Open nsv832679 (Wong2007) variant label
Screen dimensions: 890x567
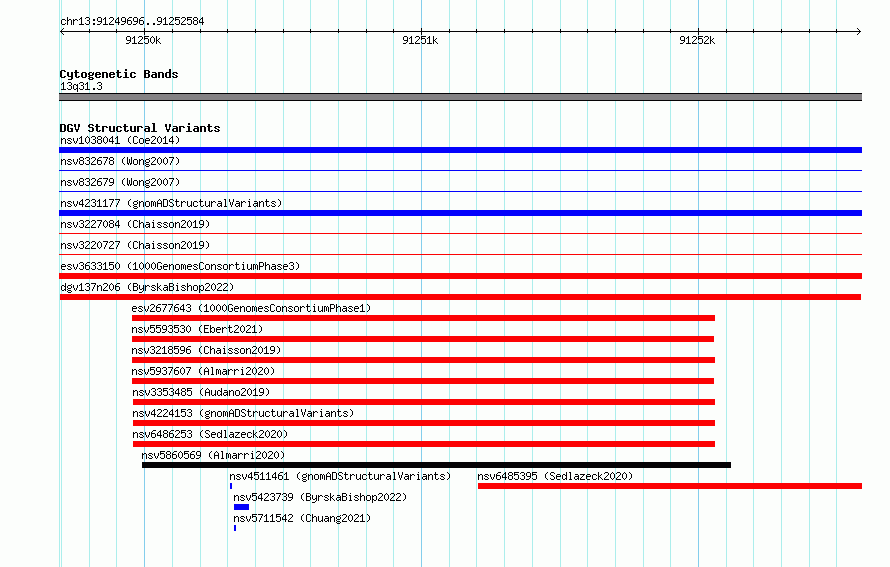pyautogui.click(x=120, y=182)
